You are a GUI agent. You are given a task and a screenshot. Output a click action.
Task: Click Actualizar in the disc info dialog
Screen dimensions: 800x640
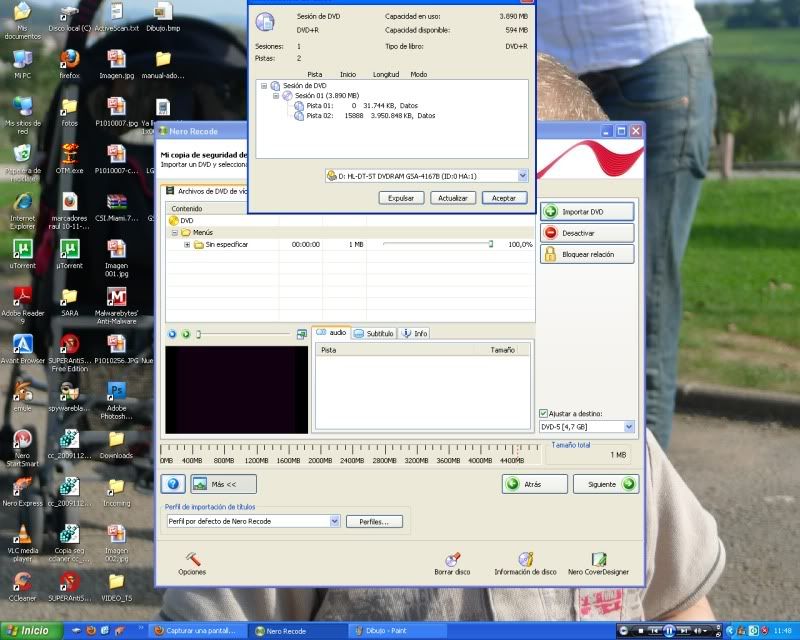453,198
